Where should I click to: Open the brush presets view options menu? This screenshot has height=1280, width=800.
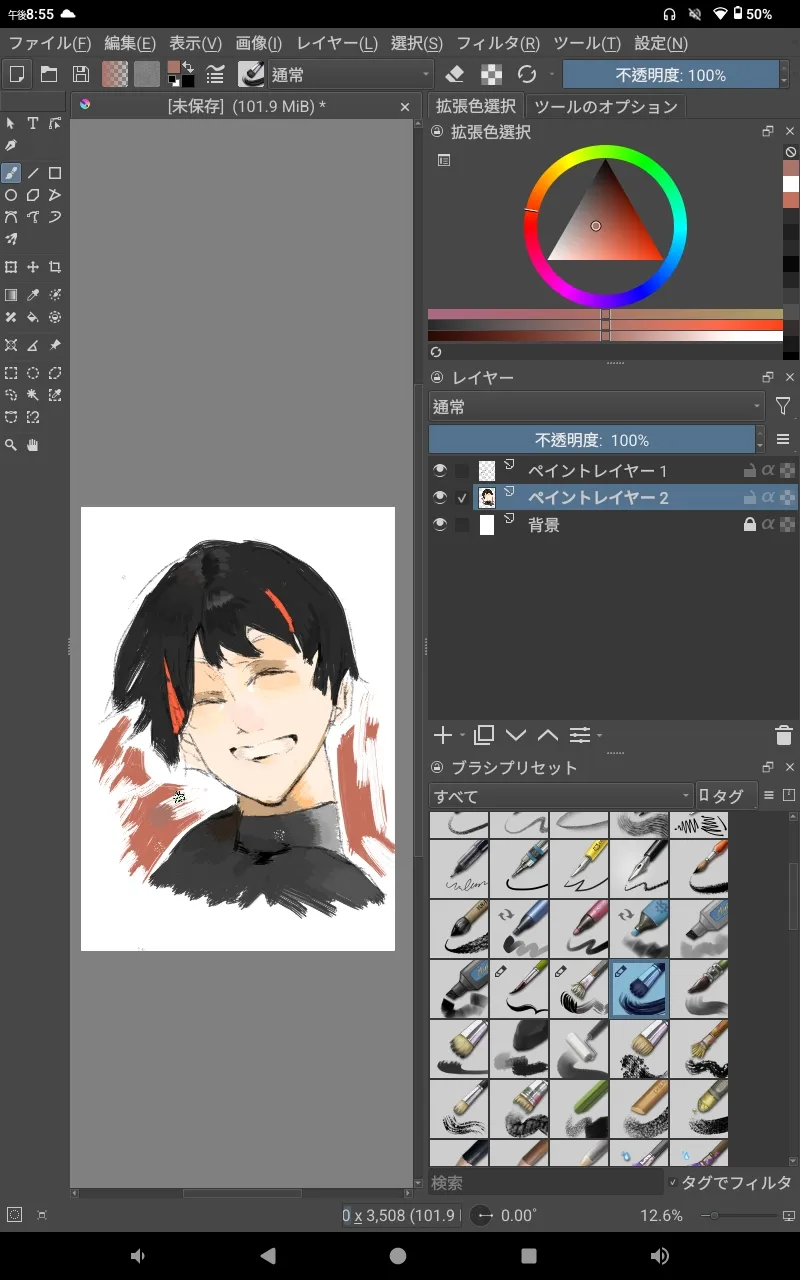[769, 796]
